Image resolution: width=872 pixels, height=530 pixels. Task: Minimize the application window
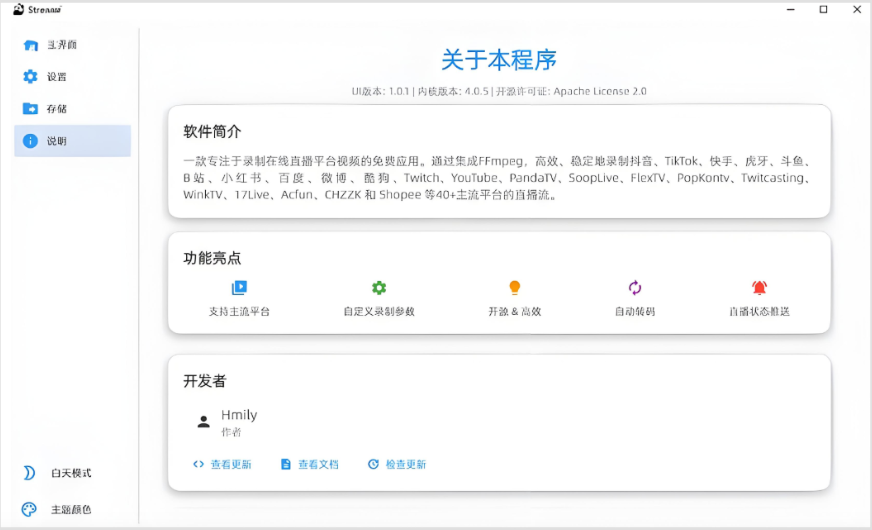pos(790,9)
